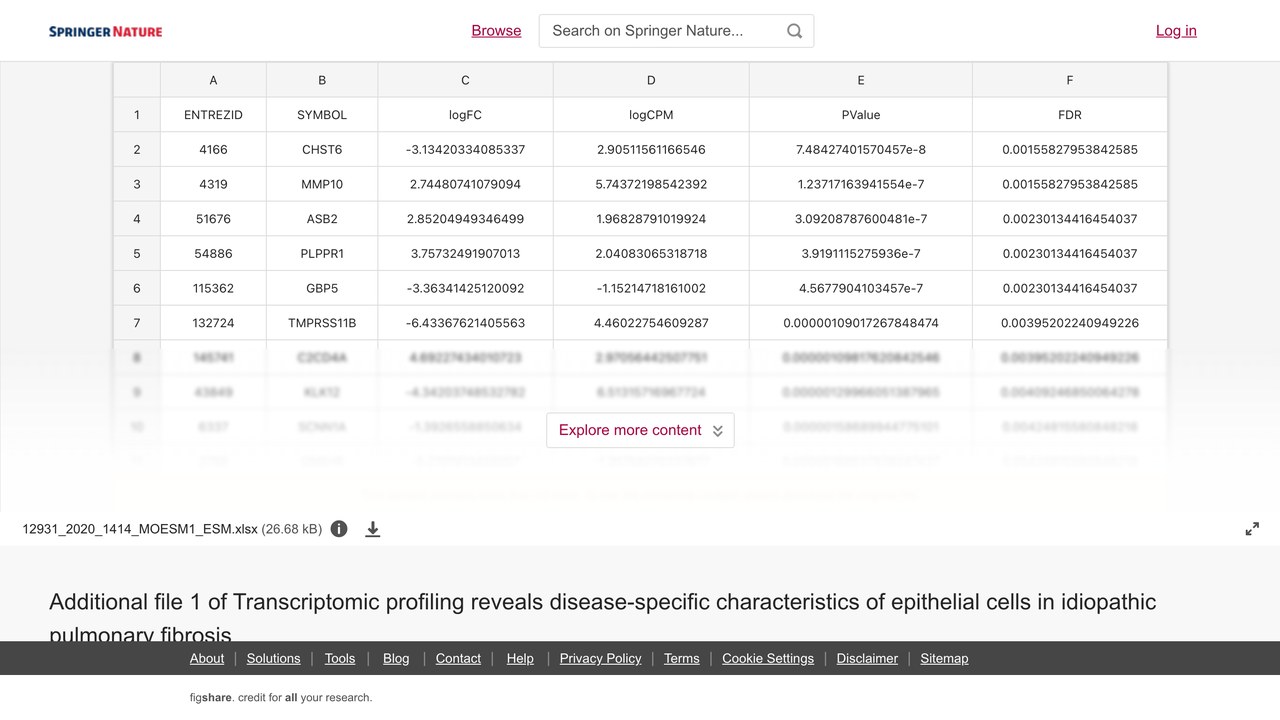Screen dimensions: 1280x720
Task: Click the FDR header cell
Action: pyautogui.click(x=1070, y=115)
